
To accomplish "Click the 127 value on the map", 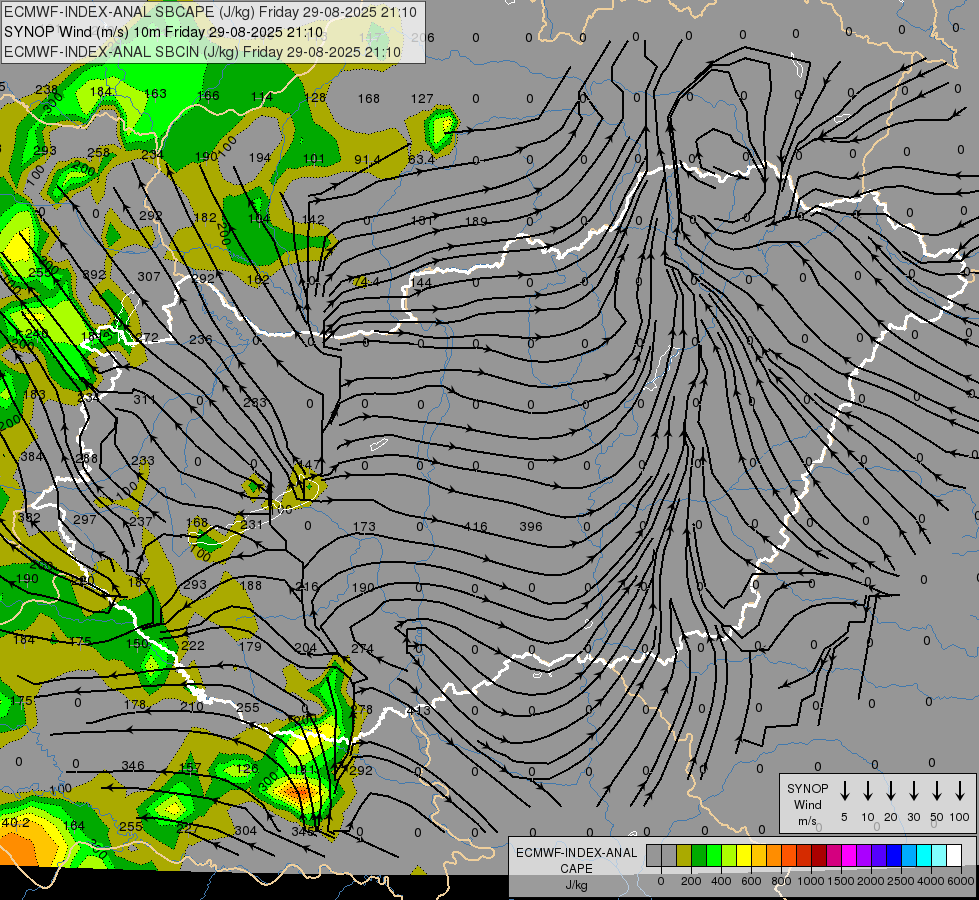I will pos(422,98).
